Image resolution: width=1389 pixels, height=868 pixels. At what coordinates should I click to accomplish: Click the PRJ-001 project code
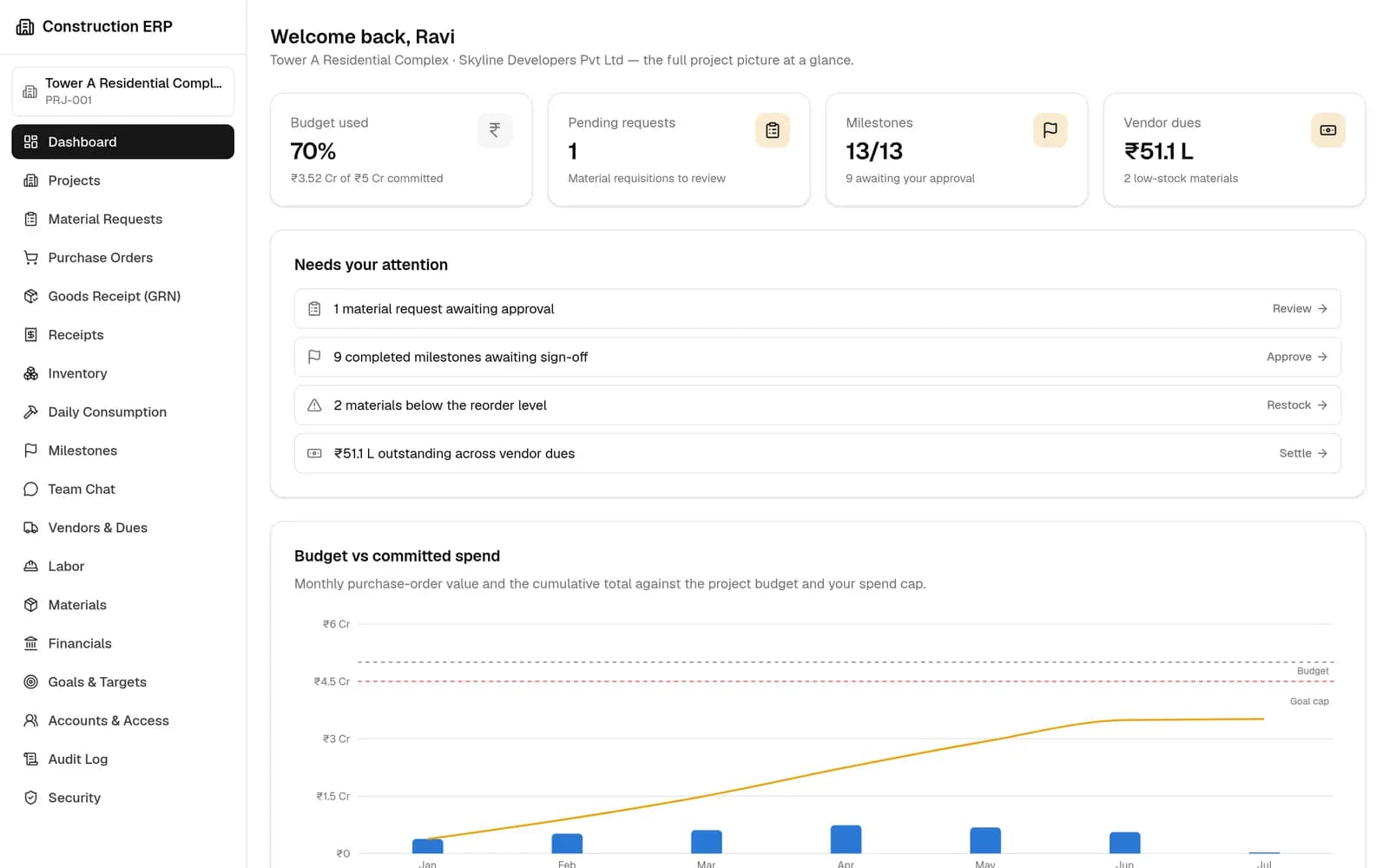pos(69,101)
